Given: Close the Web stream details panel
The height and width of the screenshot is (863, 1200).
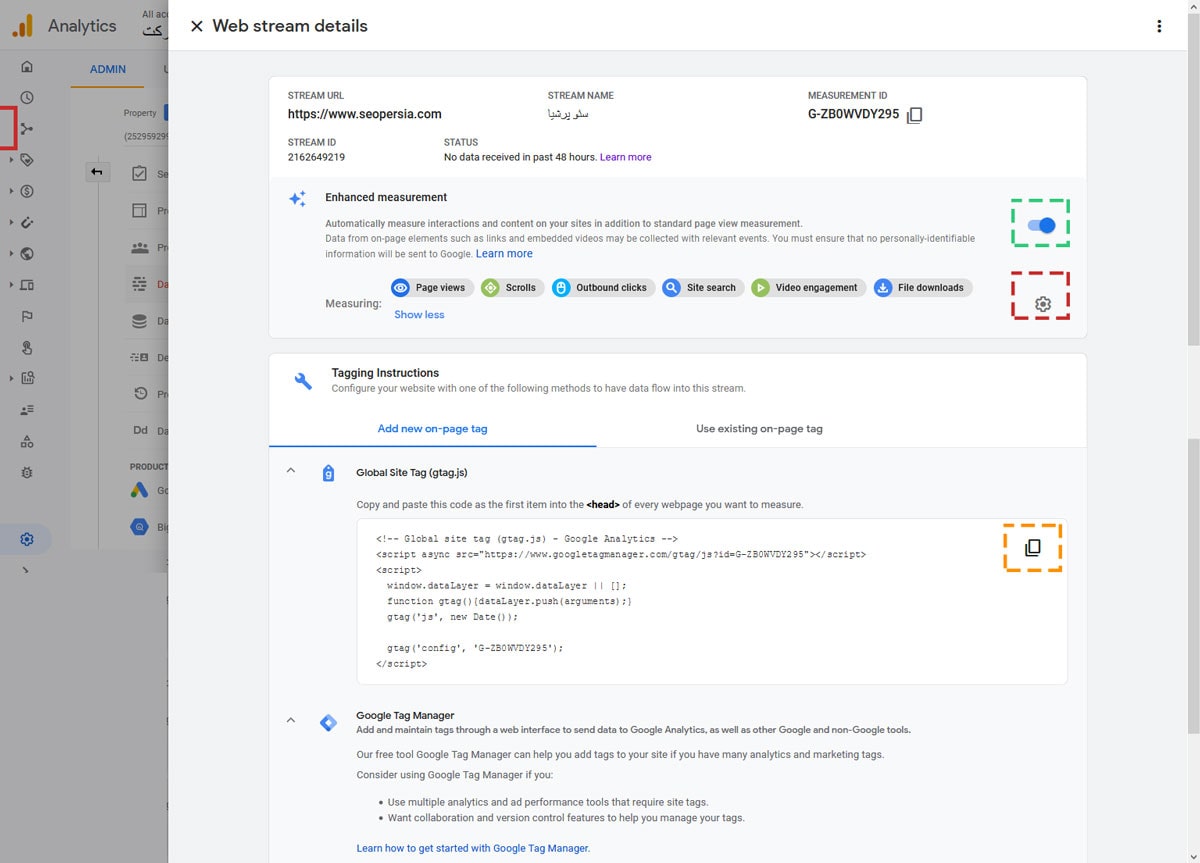Looking at the screenshot, I should 196,26.
